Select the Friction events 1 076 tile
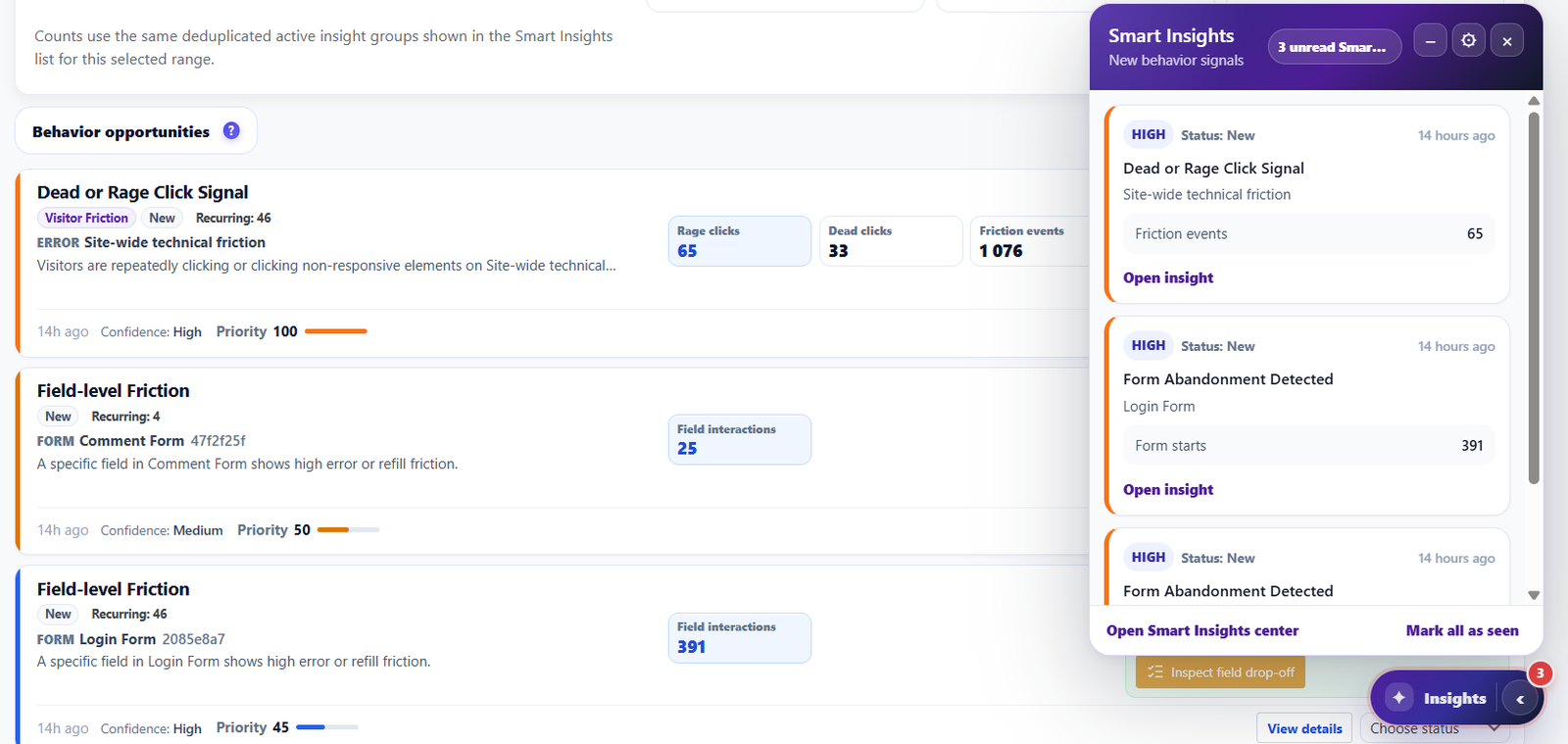The image size is (1568, 744). (x=1029, y=241)
